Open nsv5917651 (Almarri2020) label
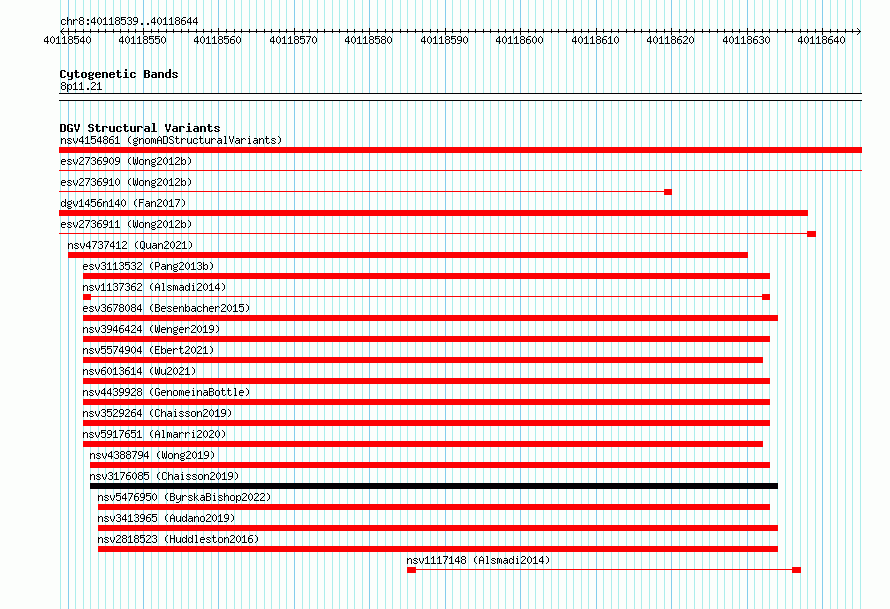The width and height of the screenshot is (890, 609). [x=154, y=434]
